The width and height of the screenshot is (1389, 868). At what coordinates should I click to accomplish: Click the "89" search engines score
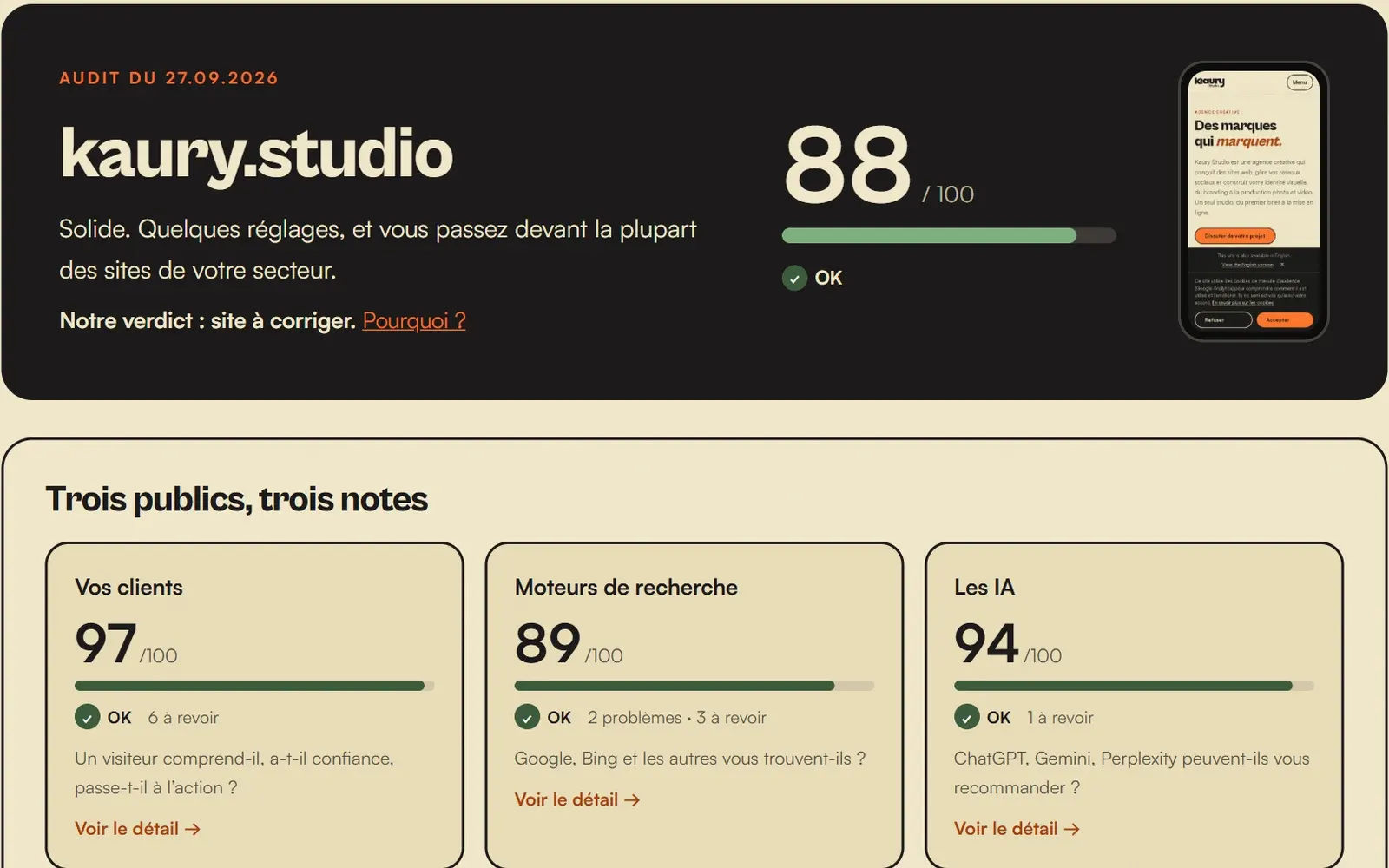tap(548, 643)
